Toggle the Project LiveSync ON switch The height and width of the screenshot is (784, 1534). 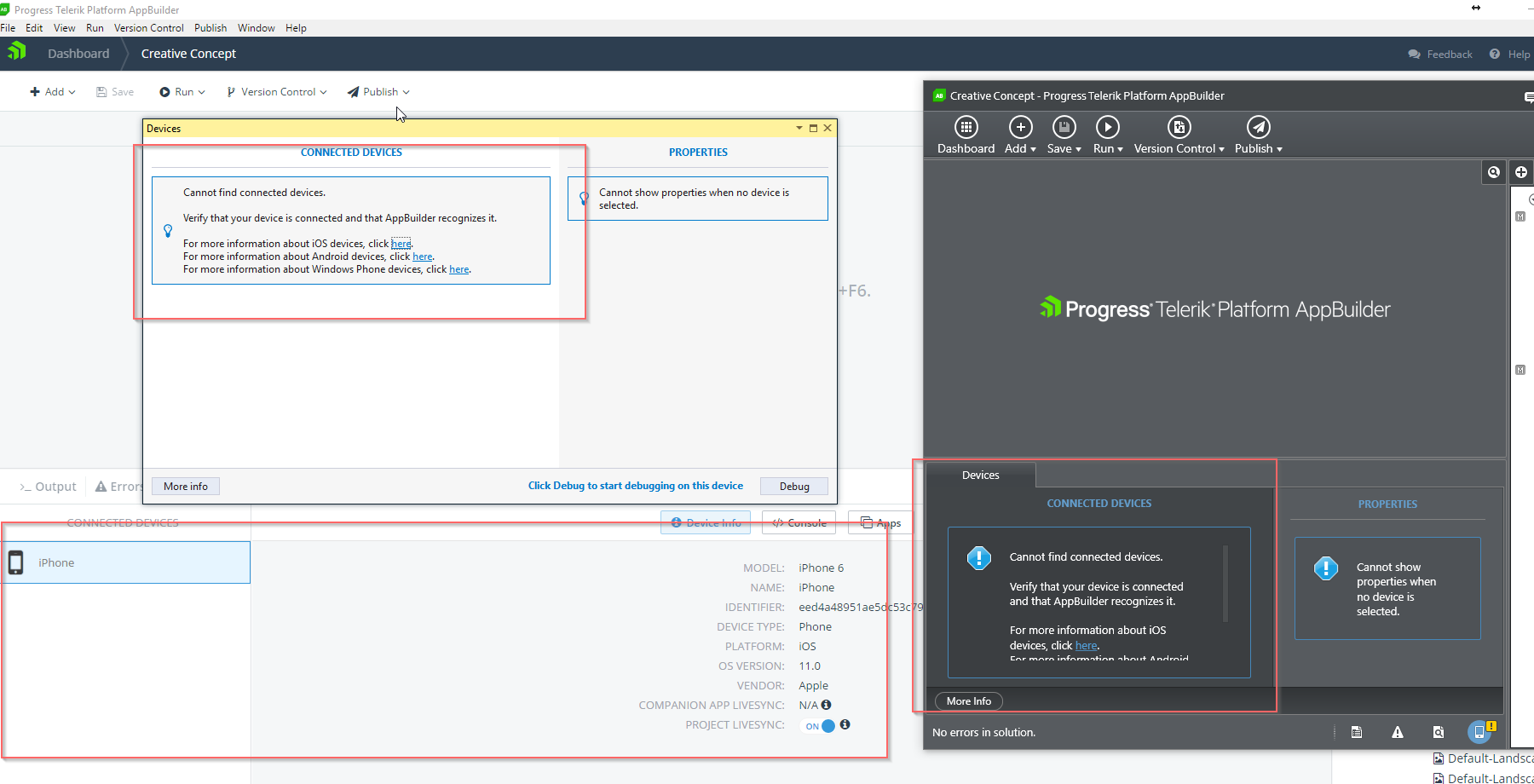click(821, 726)
